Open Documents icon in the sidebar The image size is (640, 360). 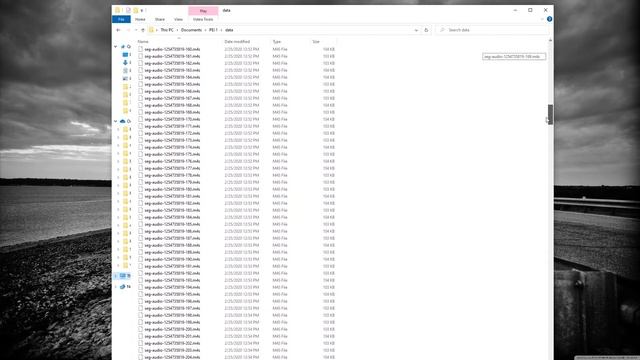pyautogui.click(x=125, y=70)
